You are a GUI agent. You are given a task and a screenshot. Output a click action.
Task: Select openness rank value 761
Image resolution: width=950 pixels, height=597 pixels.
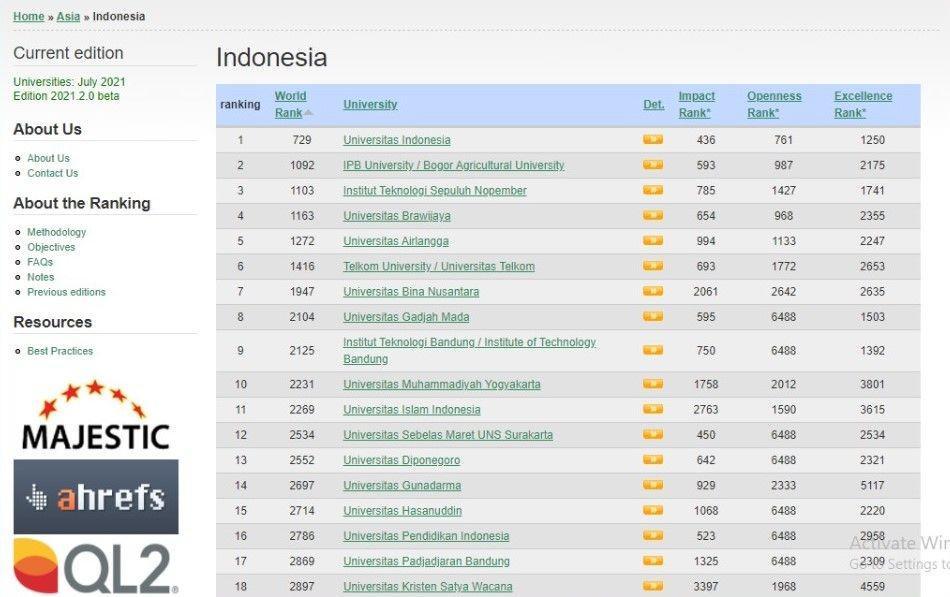783,140
